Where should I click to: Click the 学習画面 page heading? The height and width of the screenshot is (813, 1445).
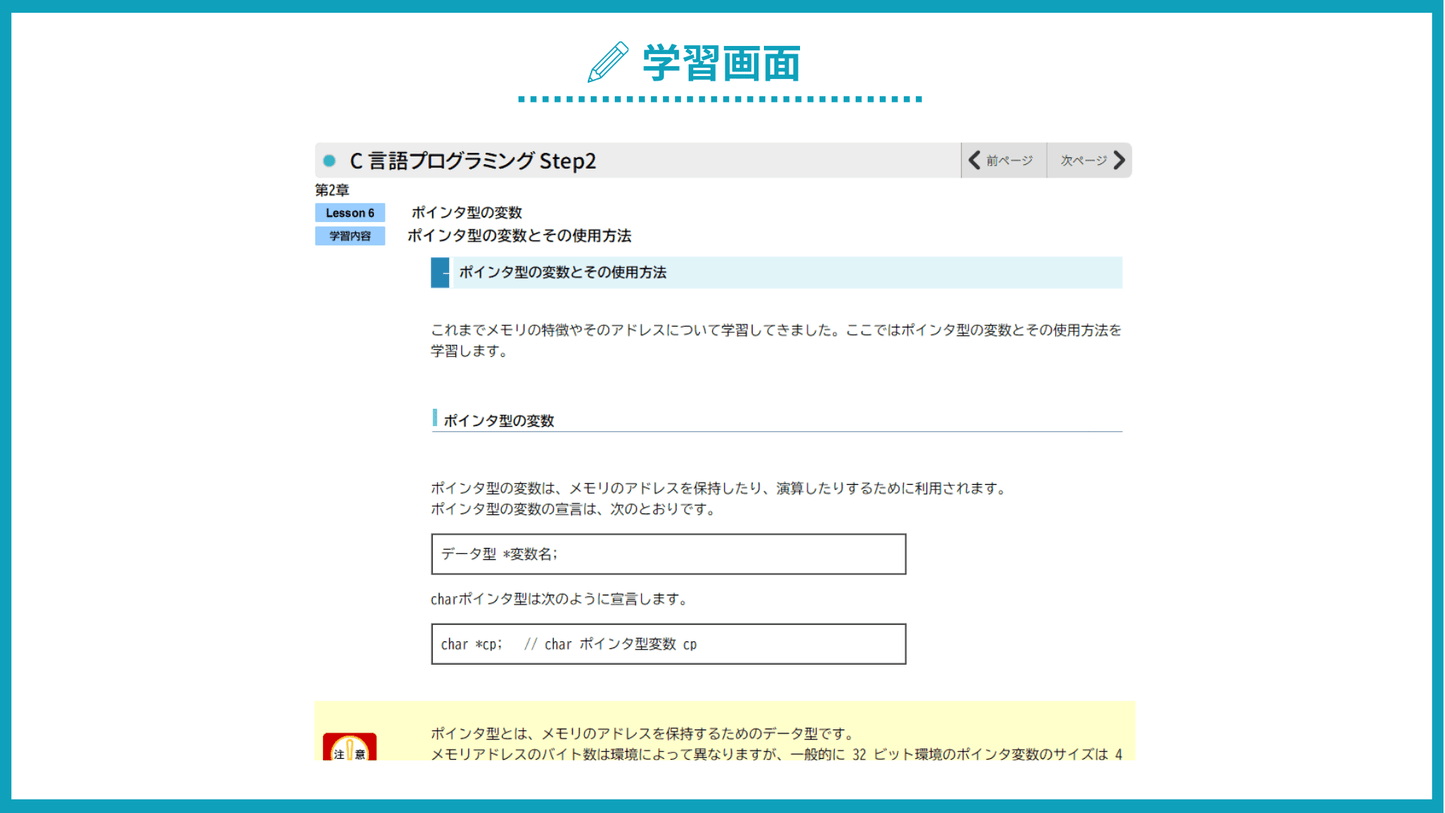[720, 63]
